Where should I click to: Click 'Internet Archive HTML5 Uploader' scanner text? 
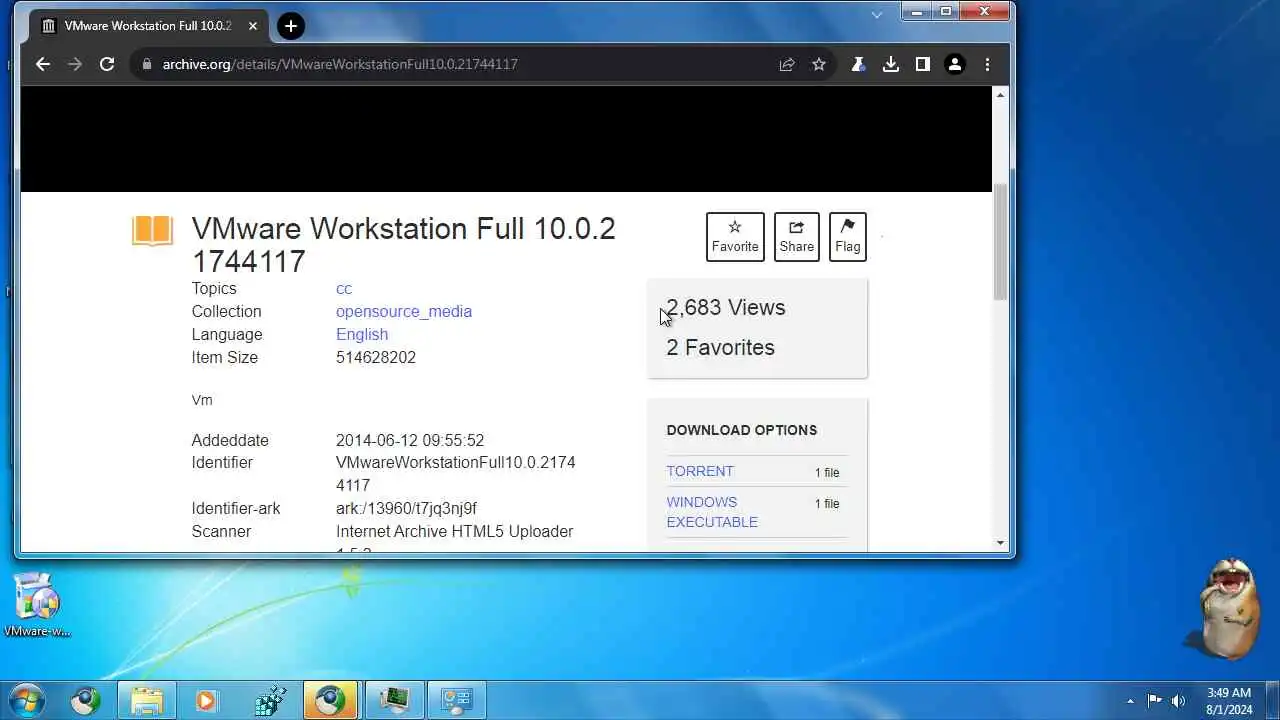pyautogui.click(x=455, y=531)
